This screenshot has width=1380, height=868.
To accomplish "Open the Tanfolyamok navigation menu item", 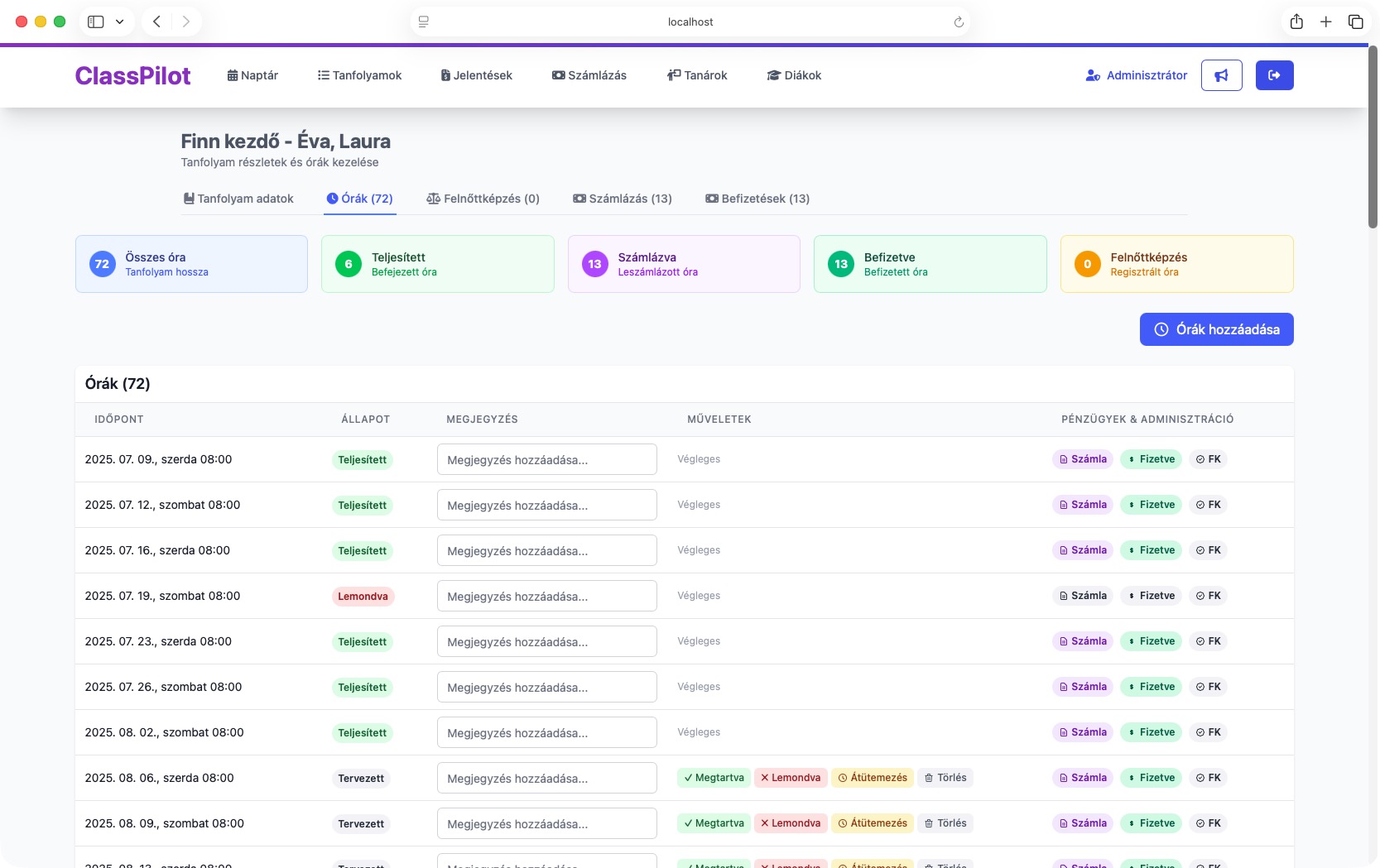I will pyautogui.click(x=359, y=75).
